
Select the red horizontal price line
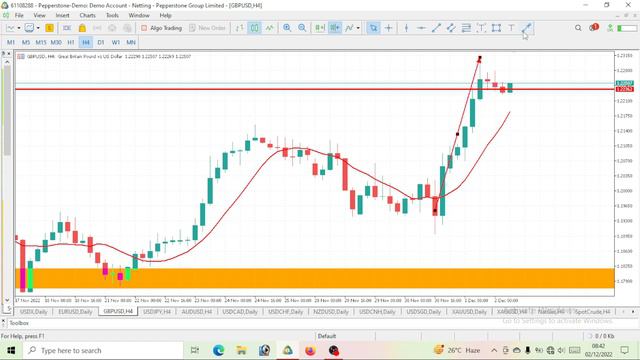point(314,89)
